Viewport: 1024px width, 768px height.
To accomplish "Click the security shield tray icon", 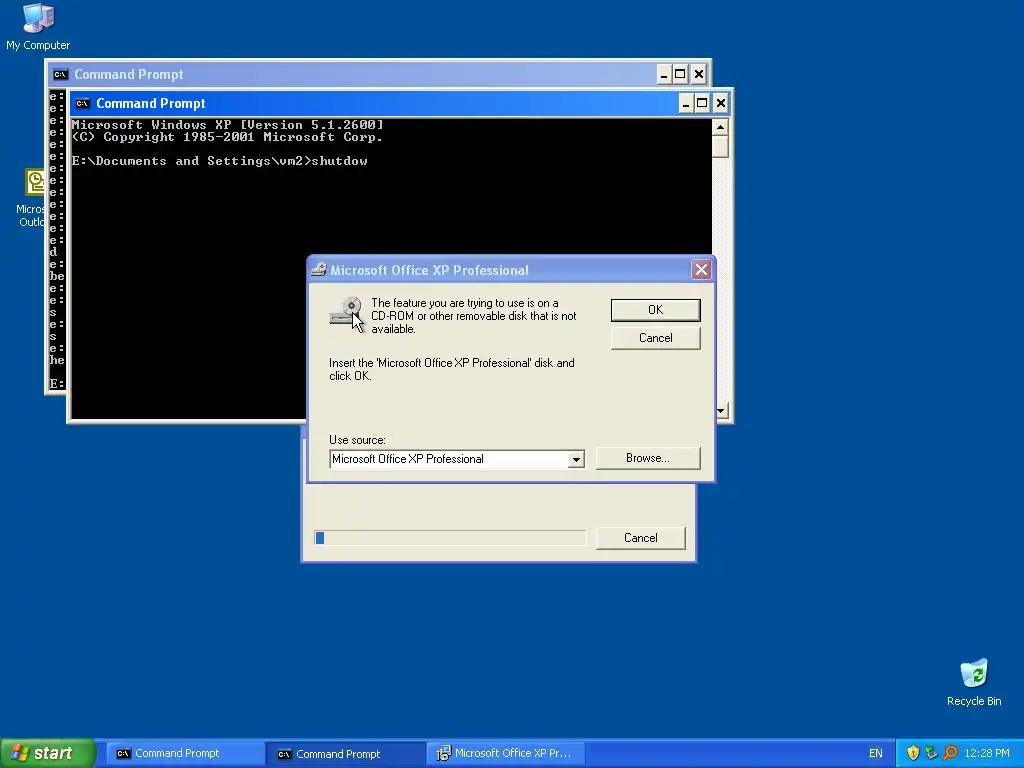I will point(913,753).
